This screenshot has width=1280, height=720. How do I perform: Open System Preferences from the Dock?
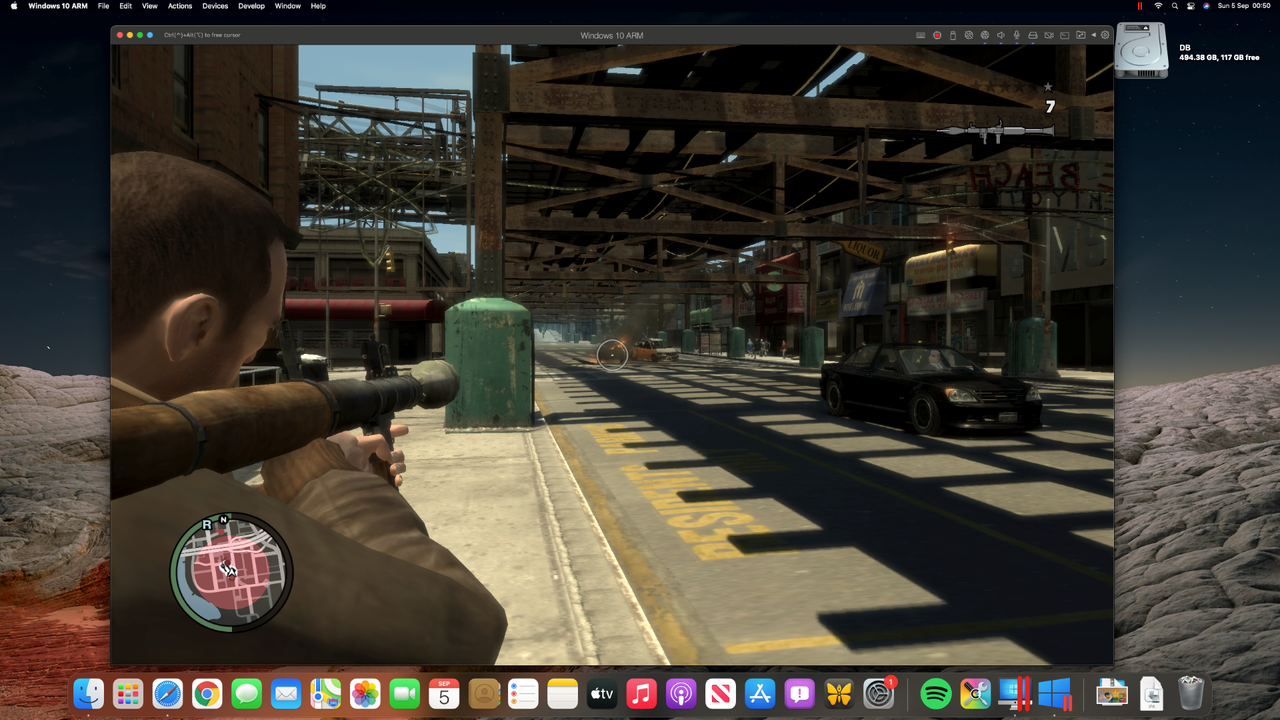click(878, 693)
